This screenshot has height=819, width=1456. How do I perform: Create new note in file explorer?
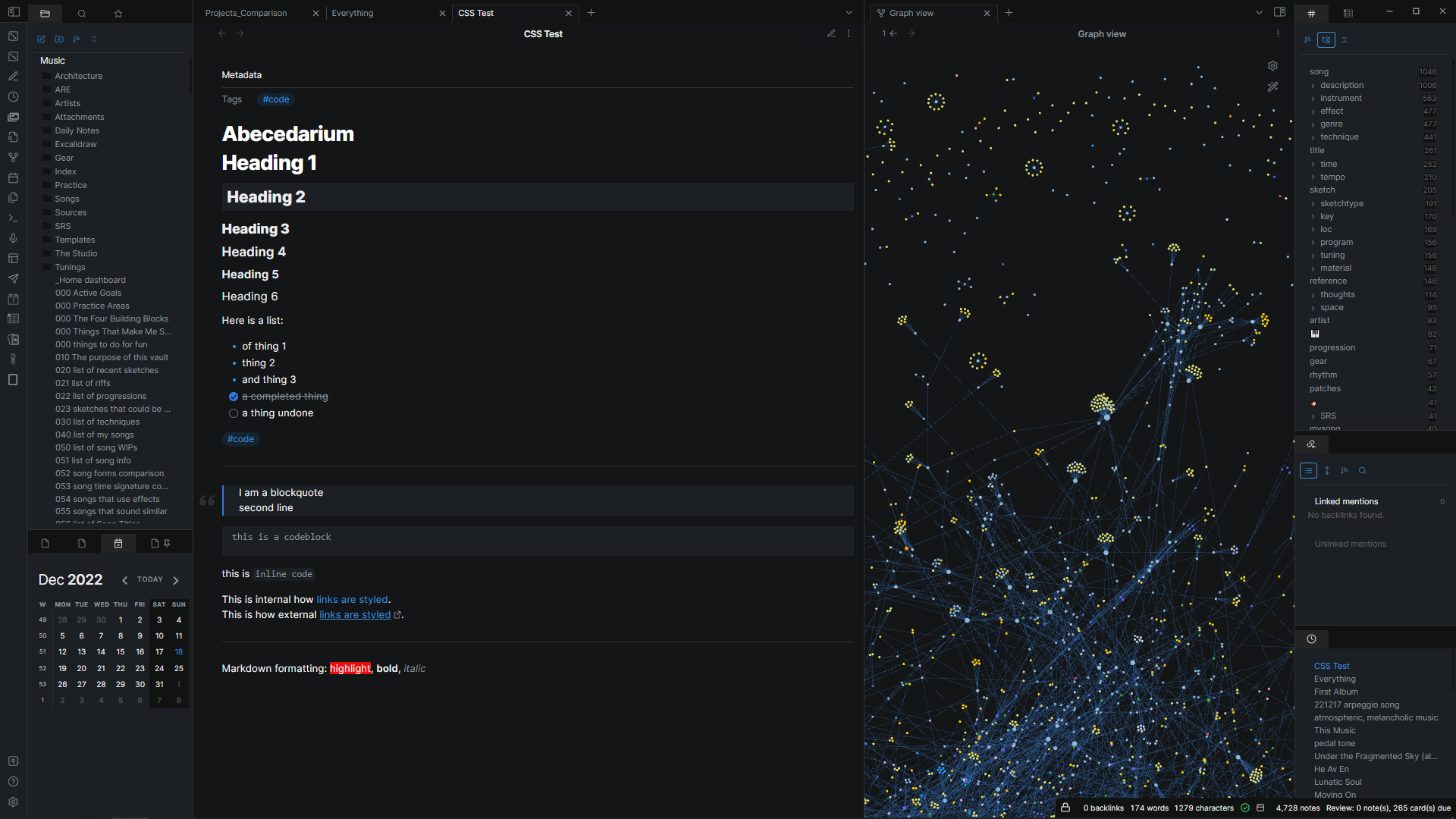[41, 39]
